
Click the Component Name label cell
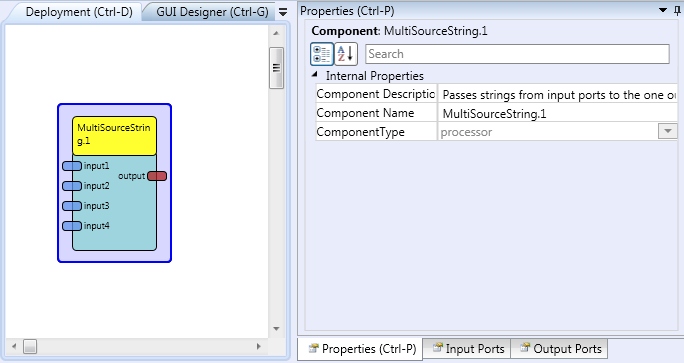coord(376,113)
